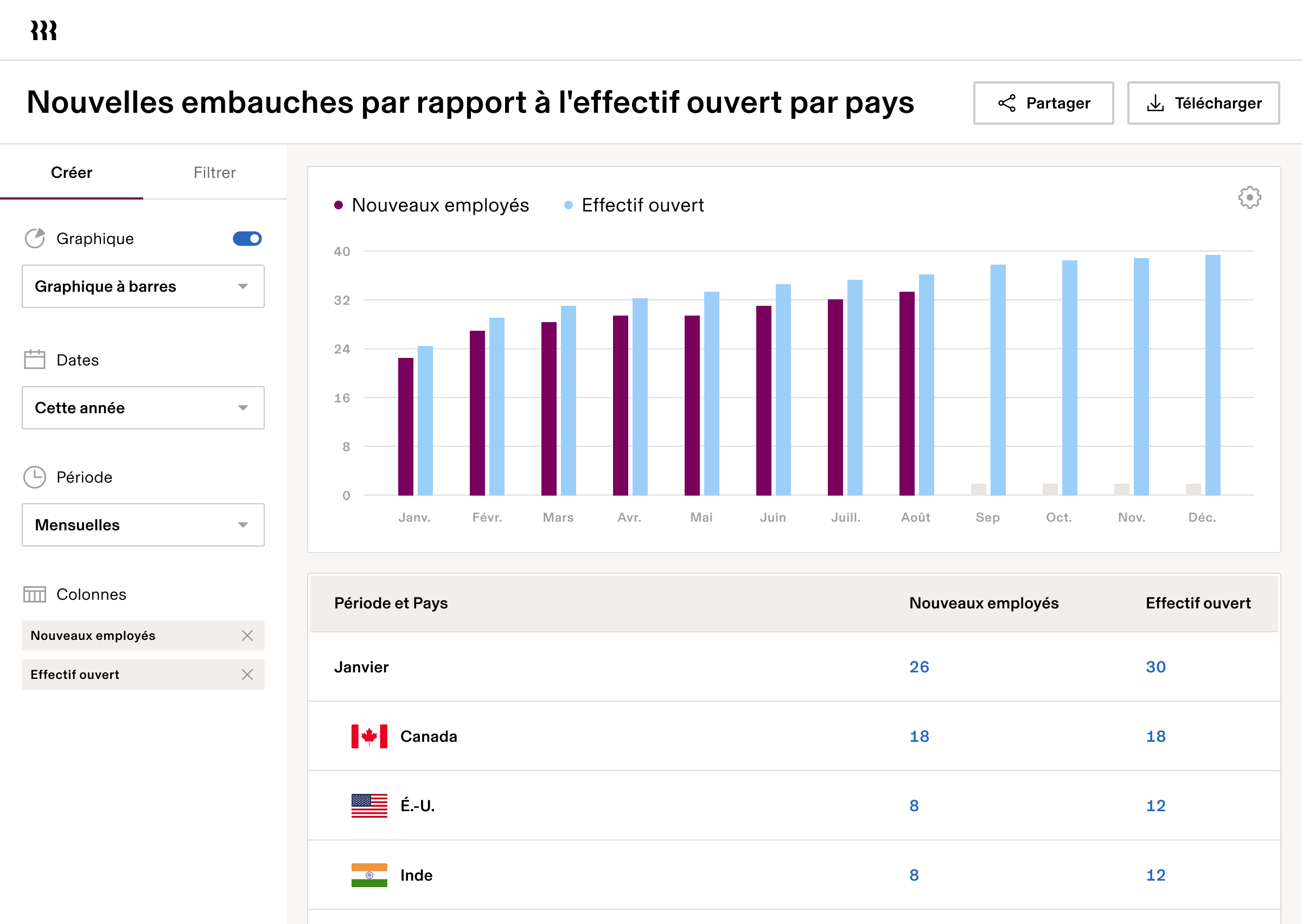Image resolution: width=1302 pixels, height=924 pixels.
Task: Click the Colonnes table icon
Action: tap(35, 594)
